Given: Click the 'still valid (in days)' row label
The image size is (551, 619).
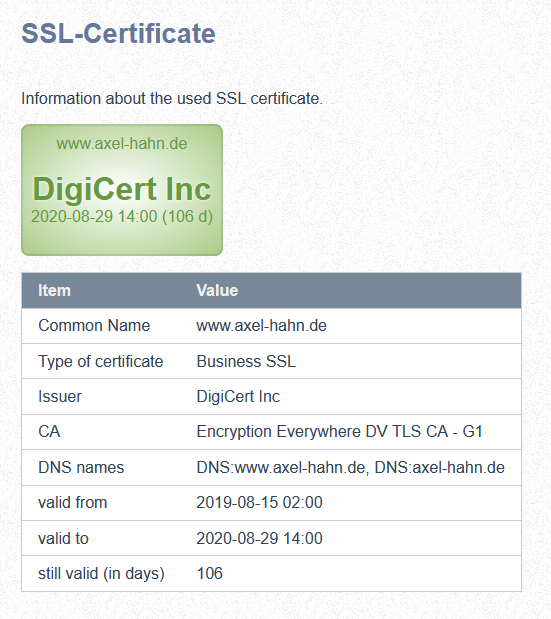Looking at the screenshot, I should click(101, 574).
